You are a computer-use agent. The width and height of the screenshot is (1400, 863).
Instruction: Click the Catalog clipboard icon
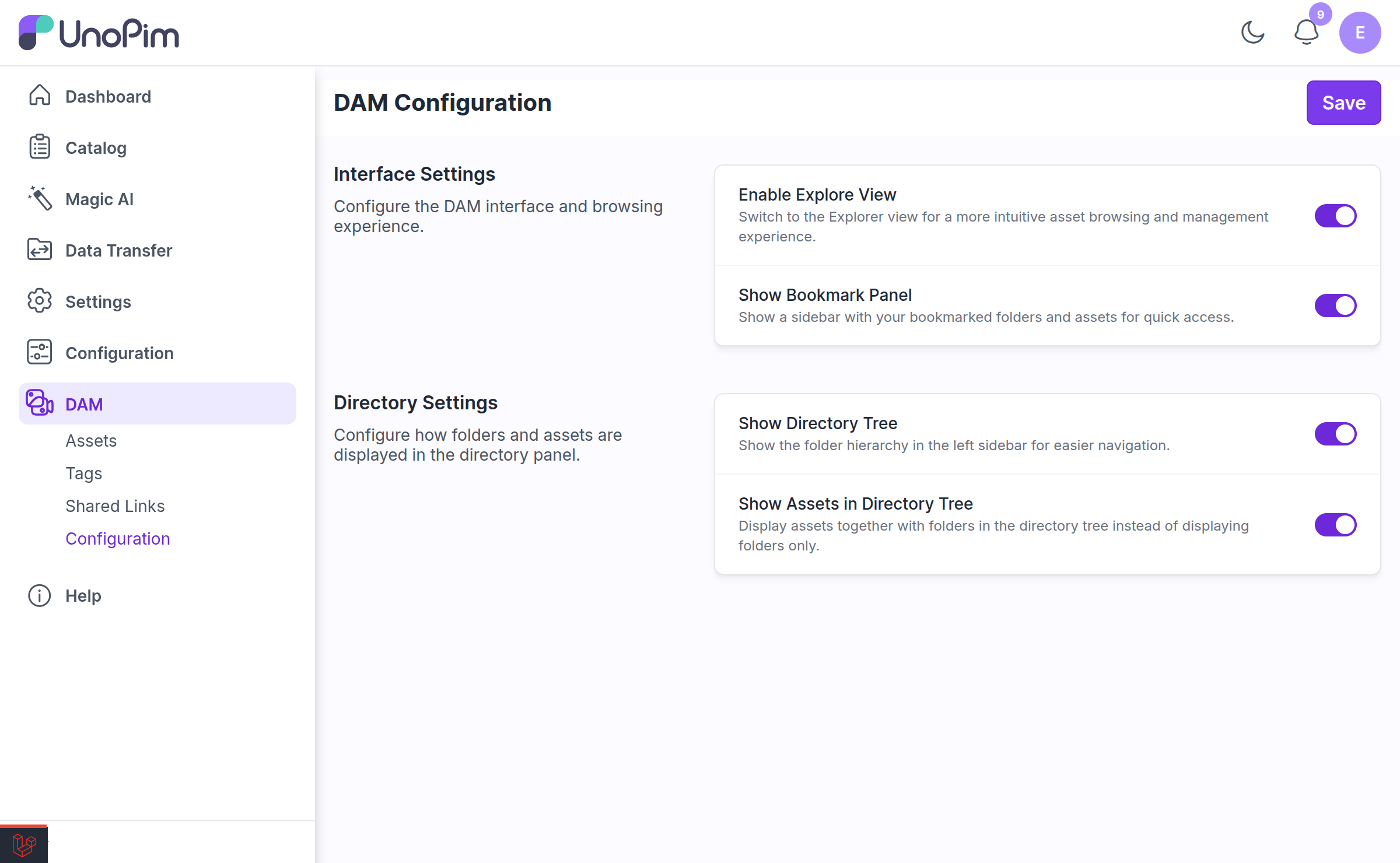tap(40, 147)
